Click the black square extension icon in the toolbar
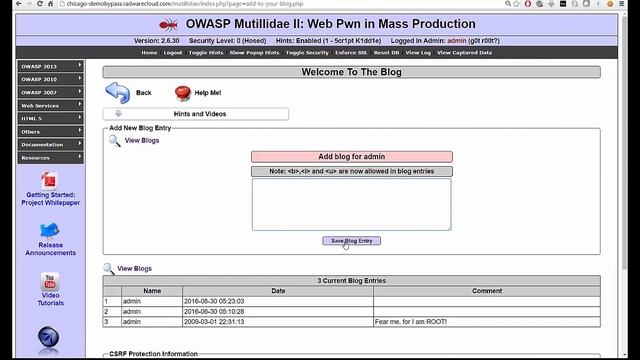Screen dimensions: 640x360 coord(563,4)
